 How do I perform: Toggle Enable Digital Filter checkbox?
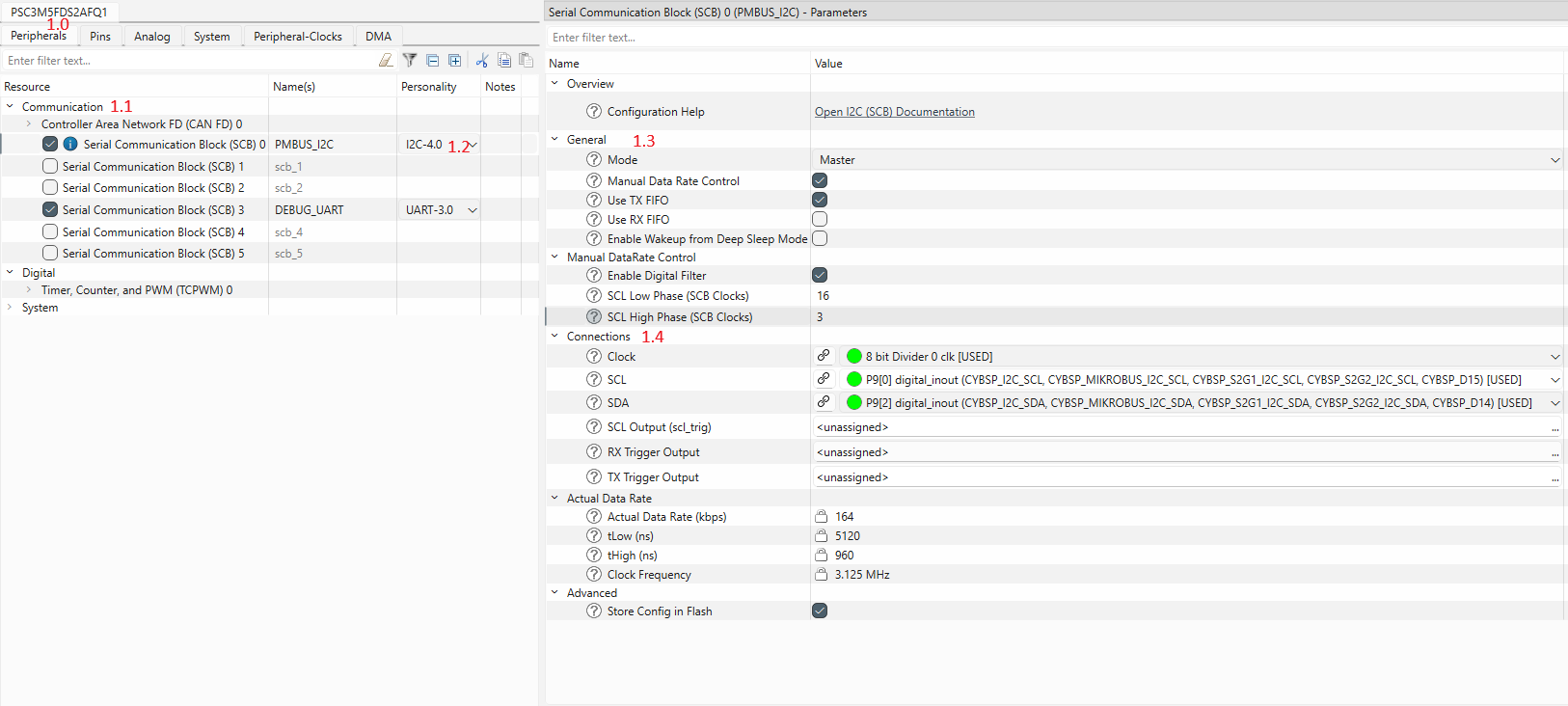pyautogui.click(x=820, y=275)
